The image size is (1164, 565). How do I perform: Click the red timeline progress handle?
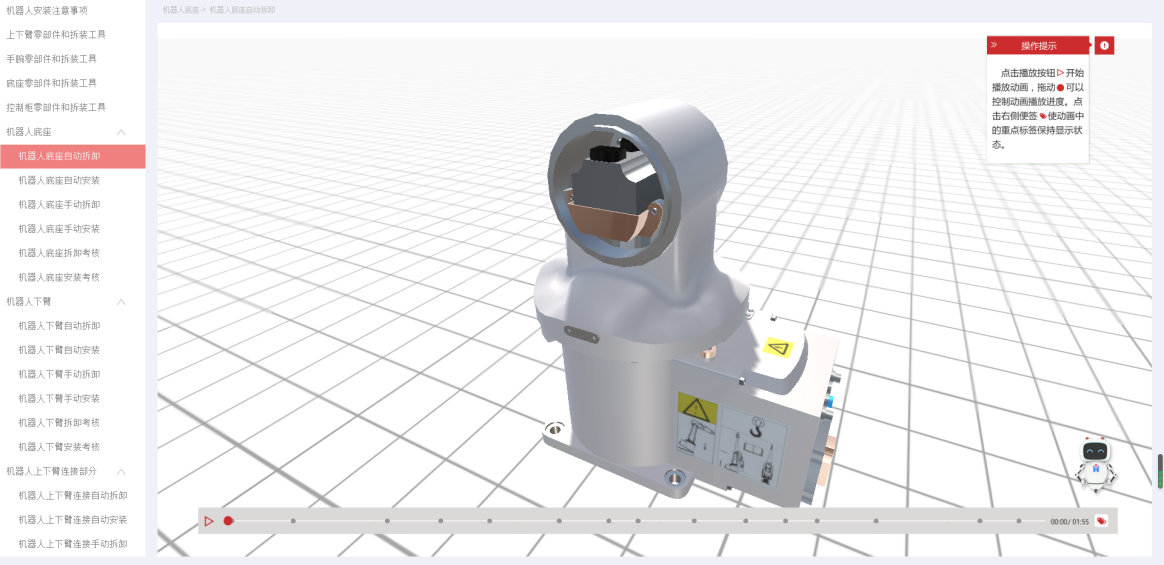point(228,521)
